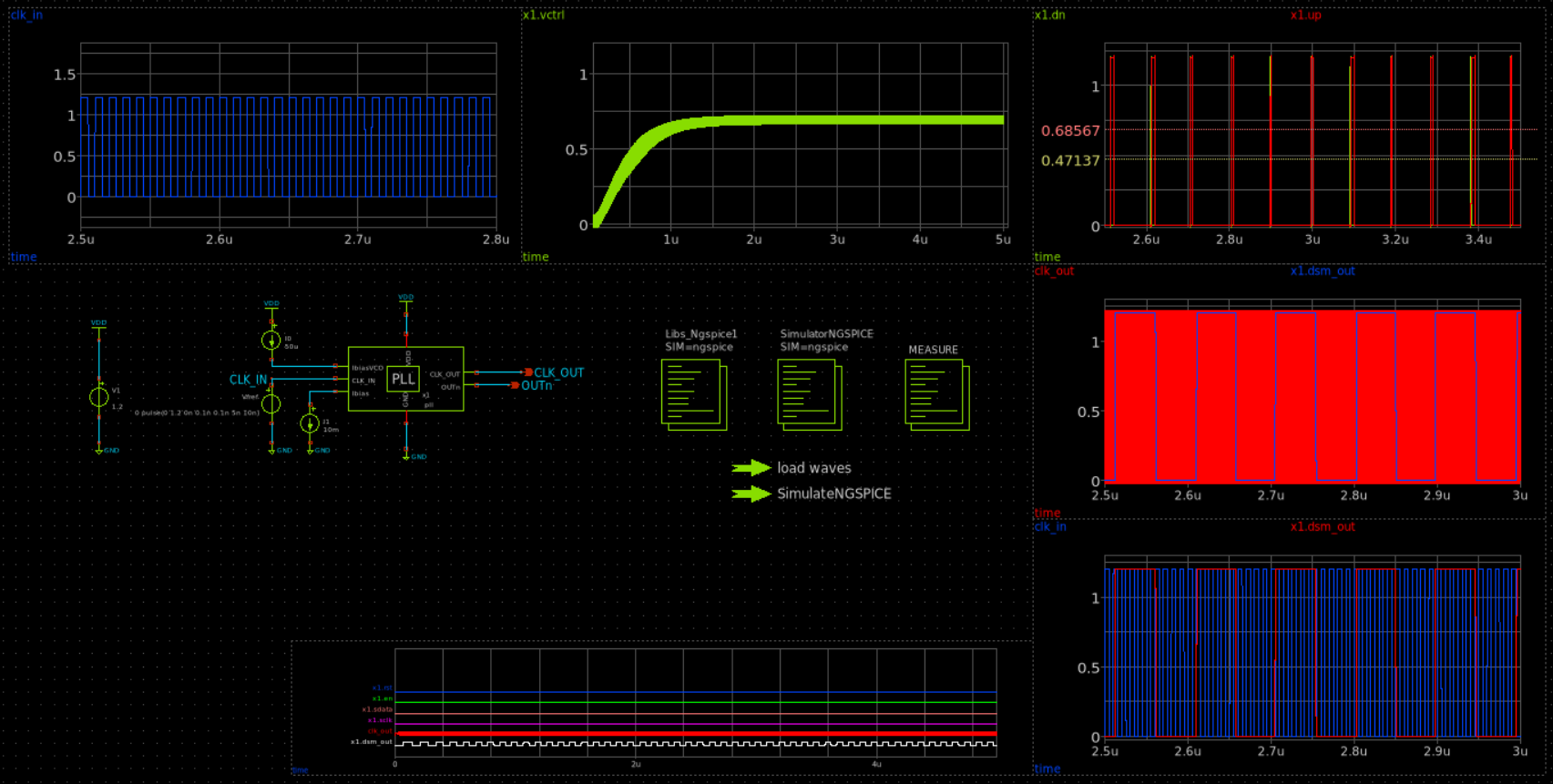The height and width of the screenshot is (784, 1553).
Task: Click the clk_out label in middle-right graph
Action: coord(1055,271)
